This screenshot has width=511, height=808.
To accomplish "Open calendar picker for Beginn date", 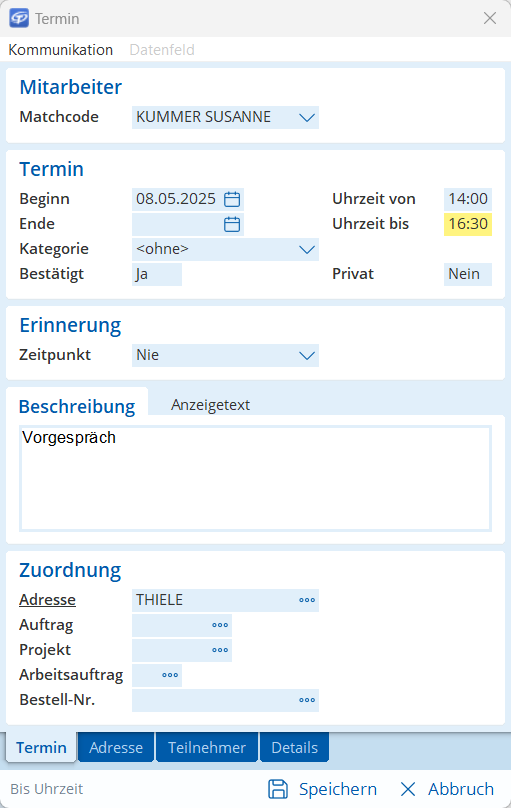I will pos(232,199).
